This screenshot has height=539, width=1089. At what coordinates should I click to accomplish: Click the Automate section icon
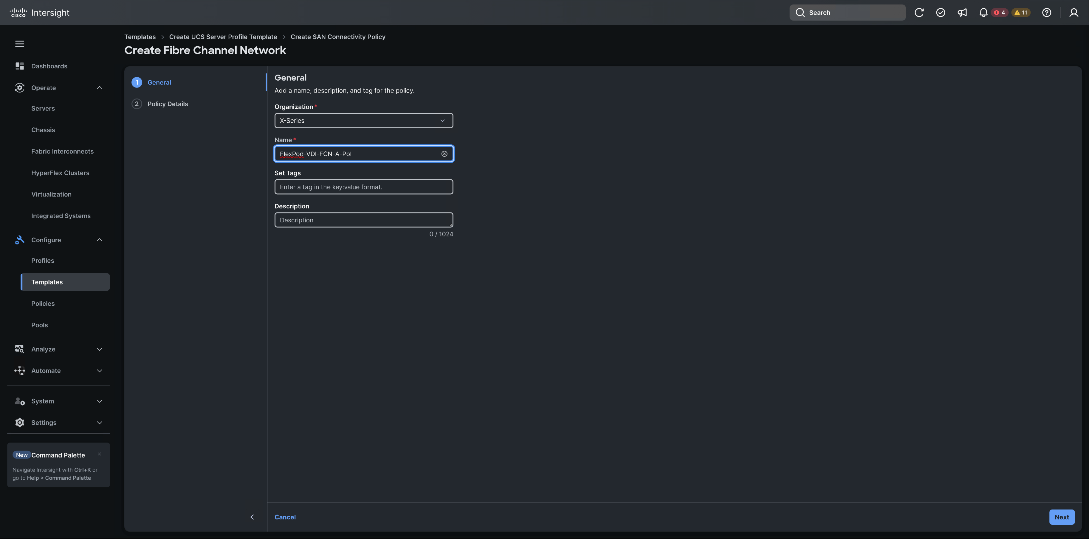(x=19, y=371)
